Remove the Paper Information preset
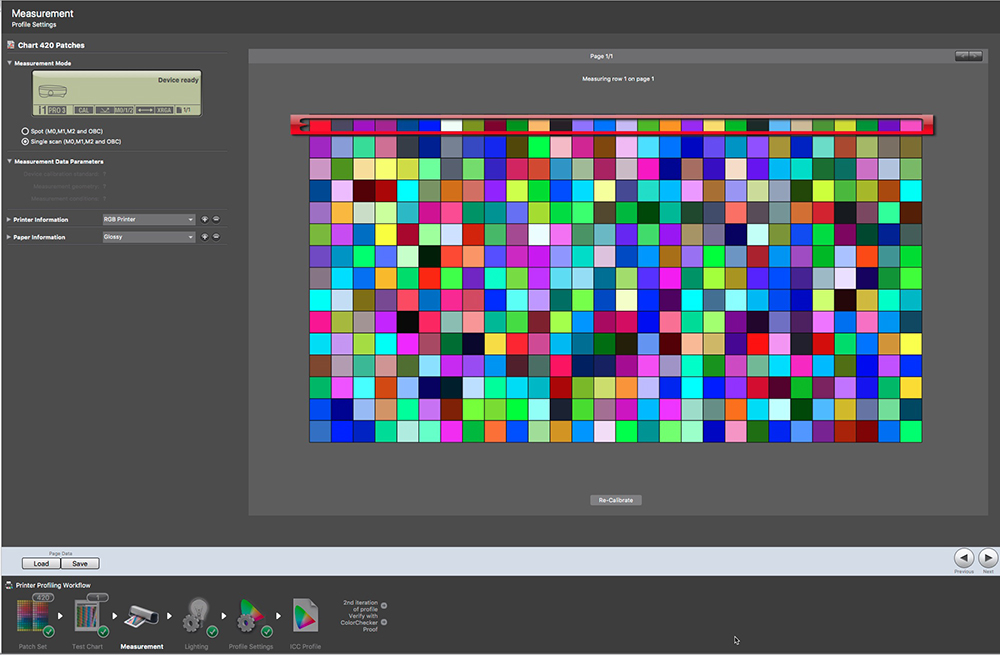This screenshot has width=1000, height=655. point(216,237)
